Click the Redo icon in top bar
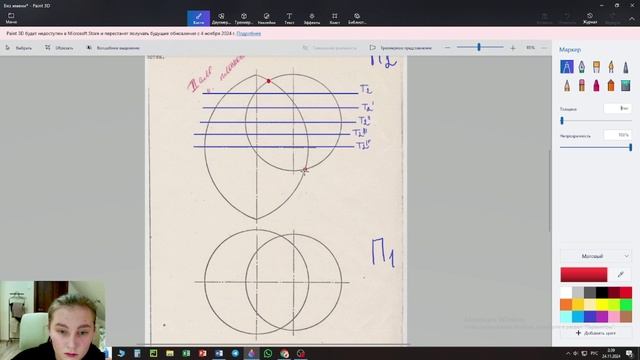Viewport: 640px width, 360px height. coord(612,18)
